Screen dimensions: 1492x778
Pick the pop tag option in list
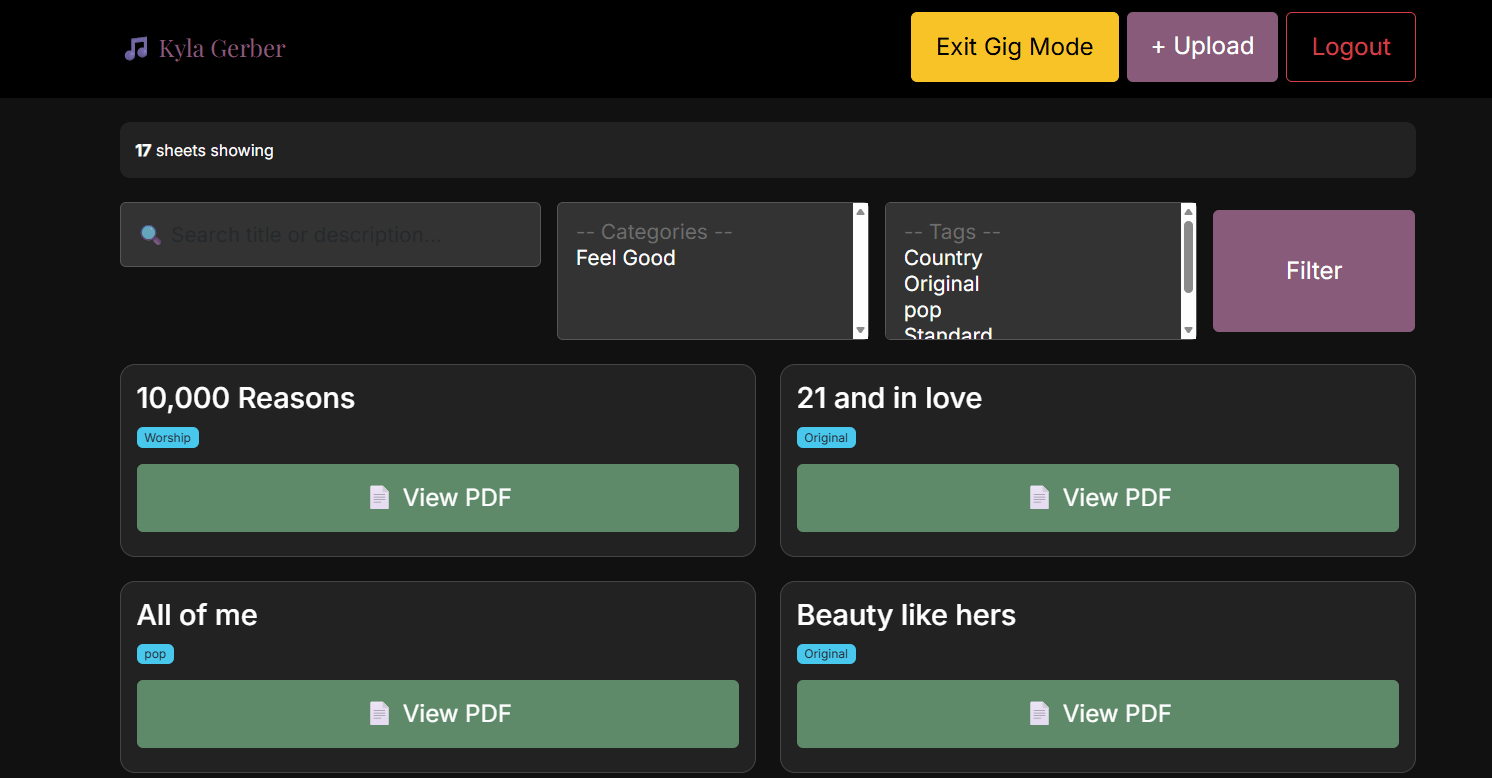(x=922, y=310)
